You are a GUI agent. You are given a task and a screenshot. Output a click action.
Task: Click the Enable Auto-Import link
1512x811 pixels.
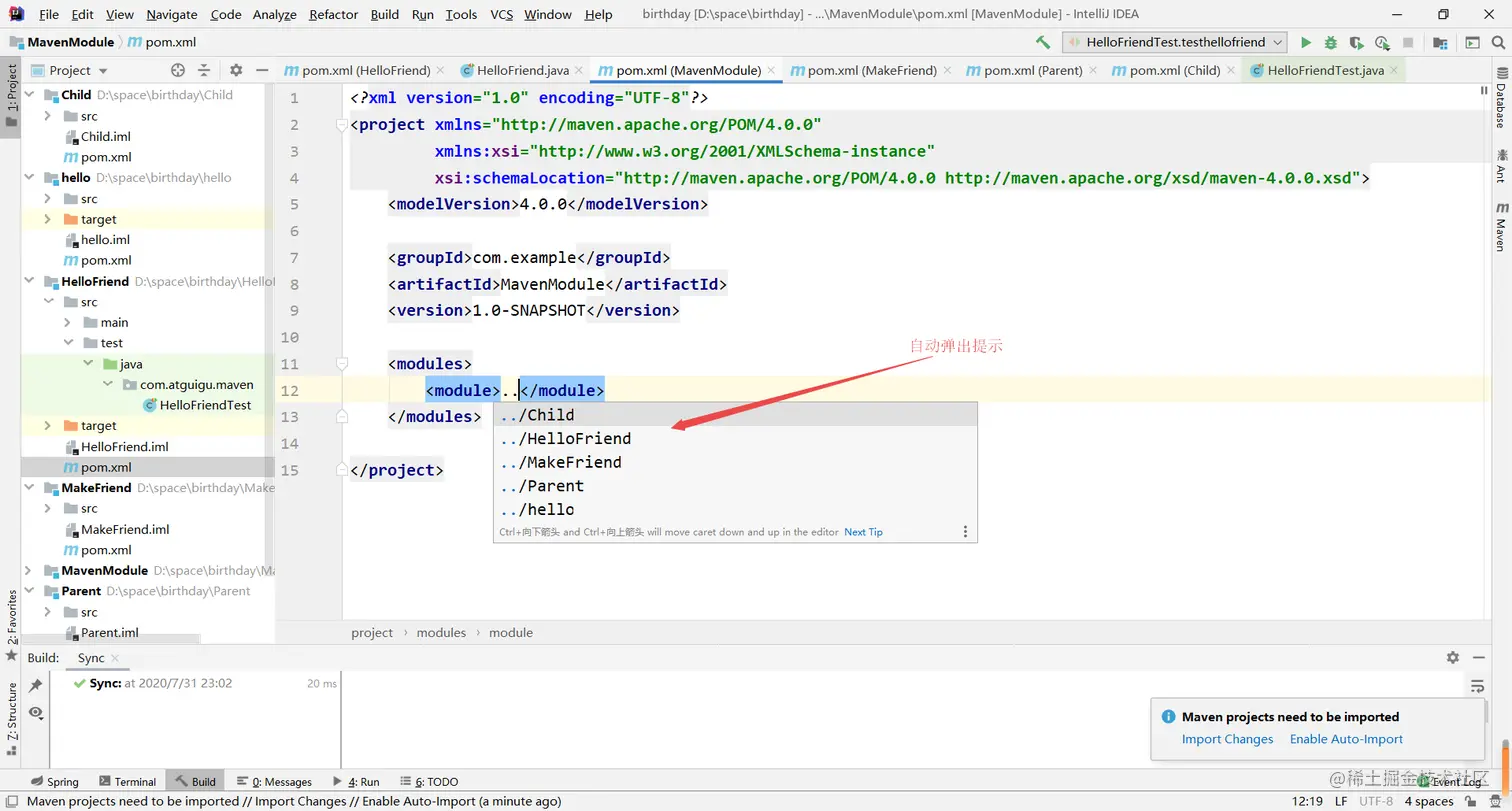tap(1346, 739)
